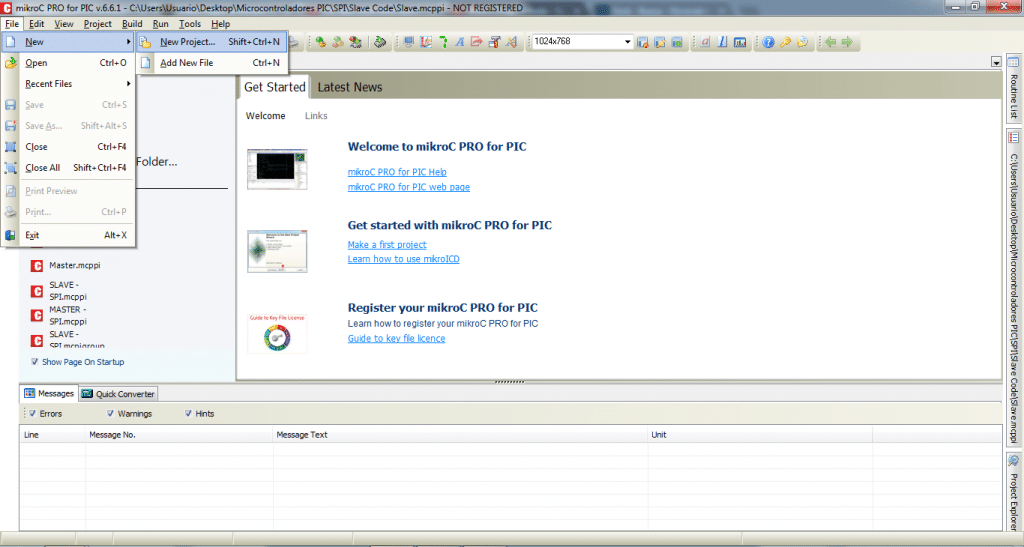Viewport: 1024px width, 547px height.
Task: Click the Make a first project link
Action: click(x=387, y=245)
